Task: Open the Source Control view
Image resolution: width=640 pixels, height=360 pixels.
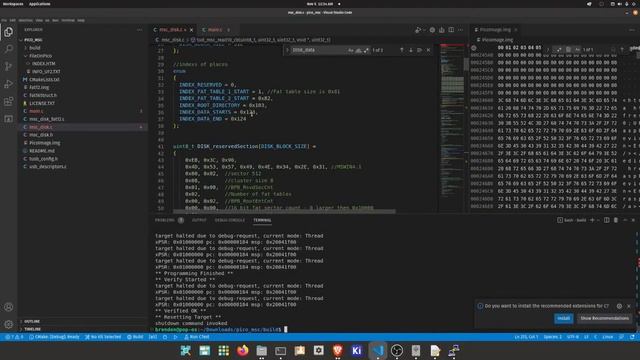Action: pyautogui.click(x=9, y=66)
